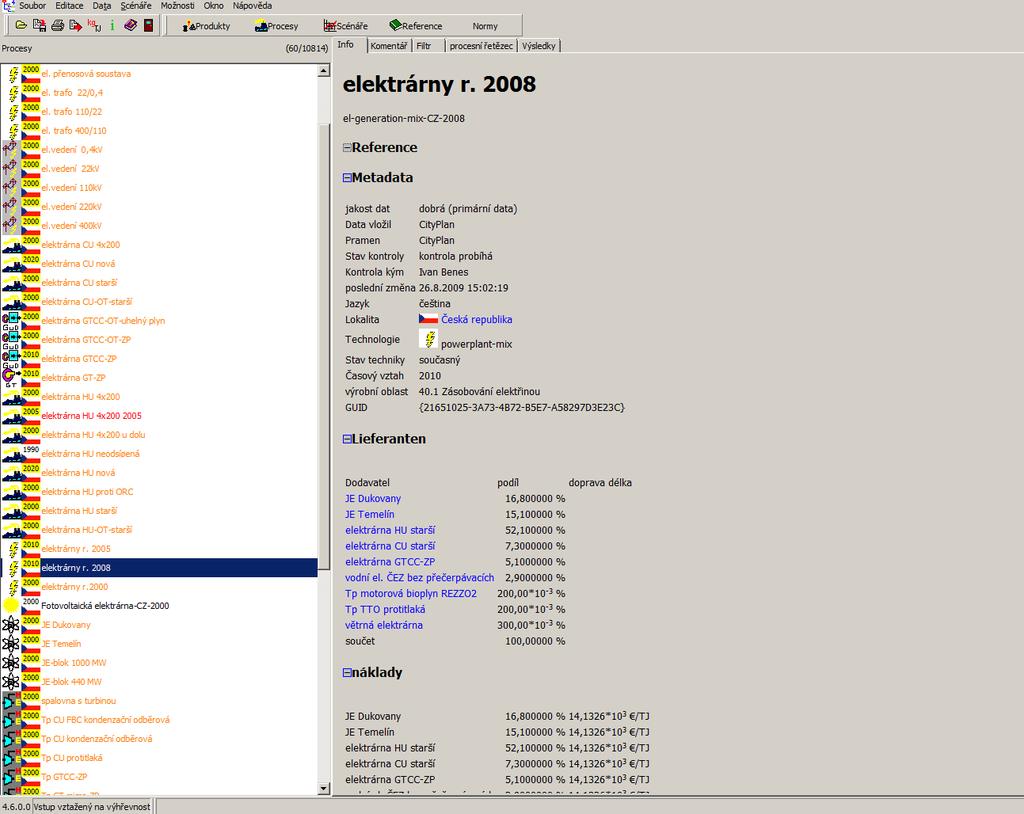The image size is (1024, 814).
Task: Select the elektrárny r. 2008 list row
Action: click(x=159, y=568)
